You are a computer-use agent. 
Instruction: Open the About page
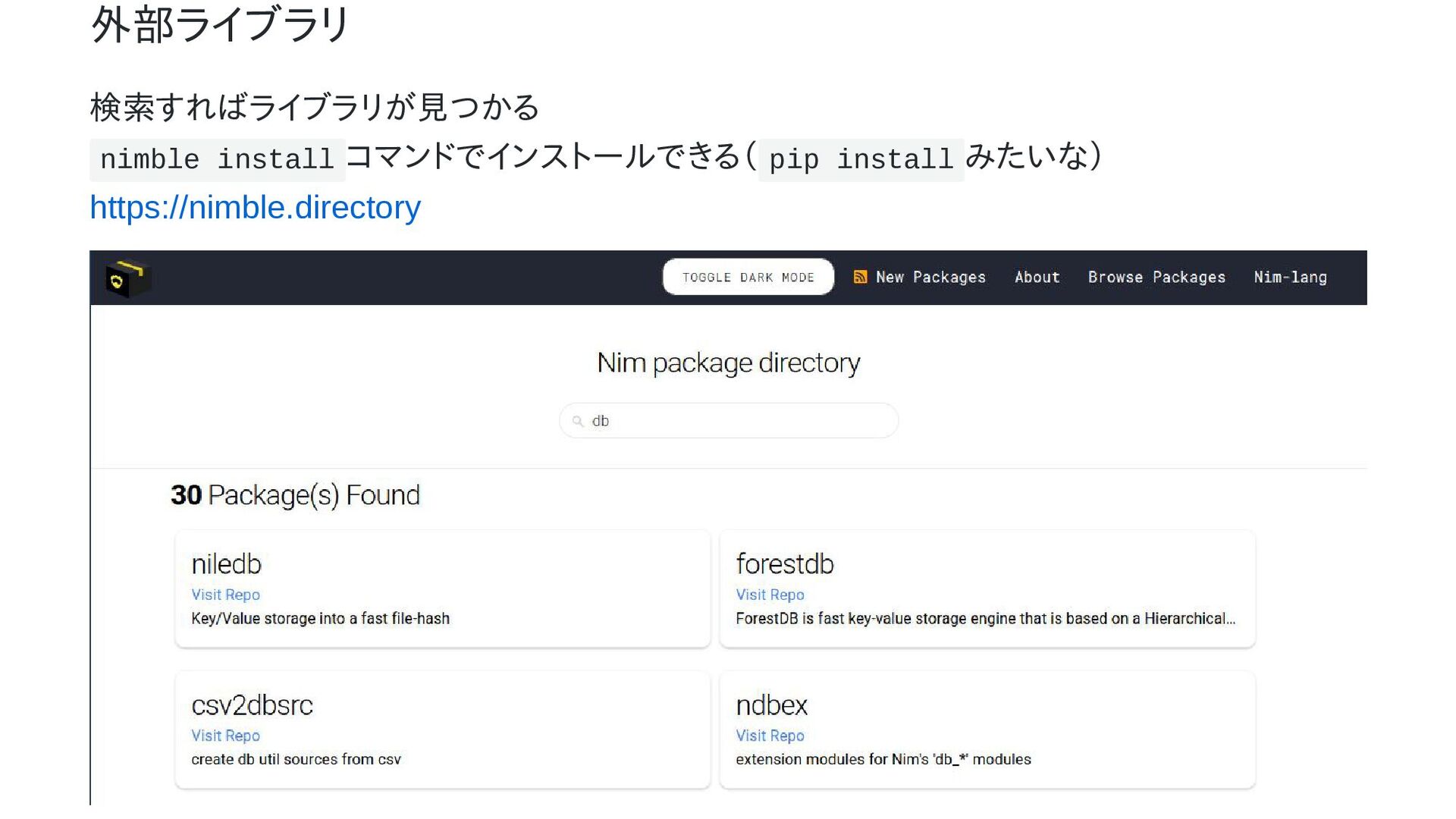[x=1037, y=278]
